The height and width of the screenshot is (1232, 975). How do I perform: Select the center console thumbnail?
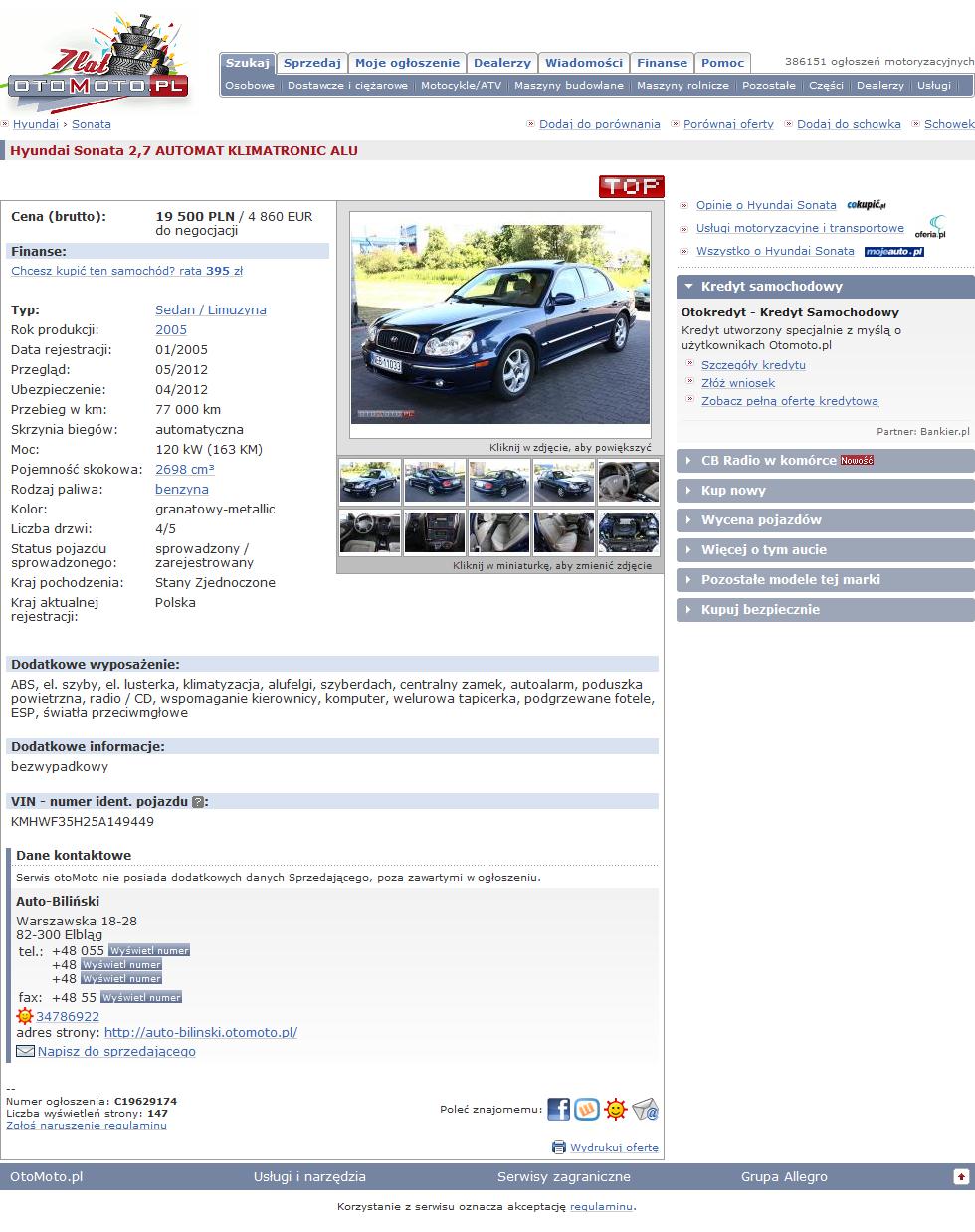pyautogui.click(x=435, y=532)
